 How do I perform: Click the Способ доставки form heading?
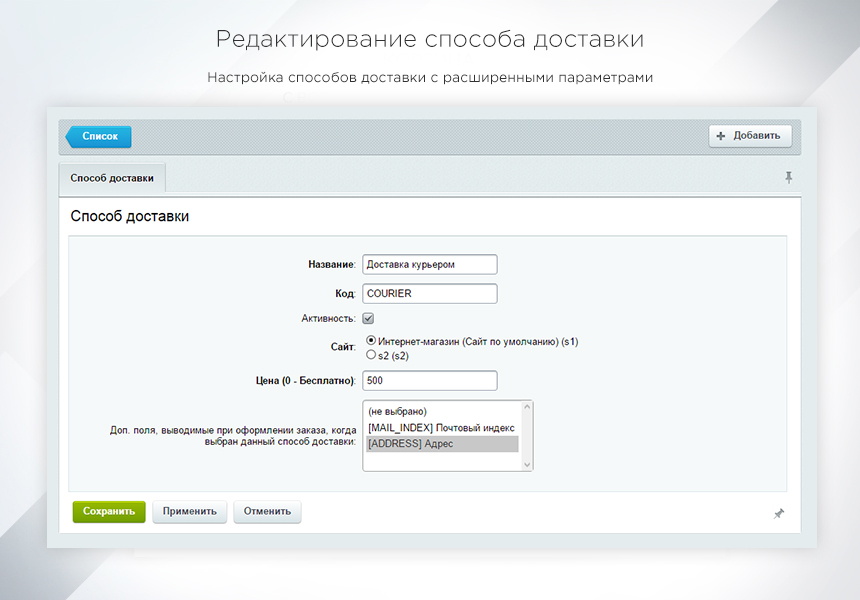click(x=130, y=215)
